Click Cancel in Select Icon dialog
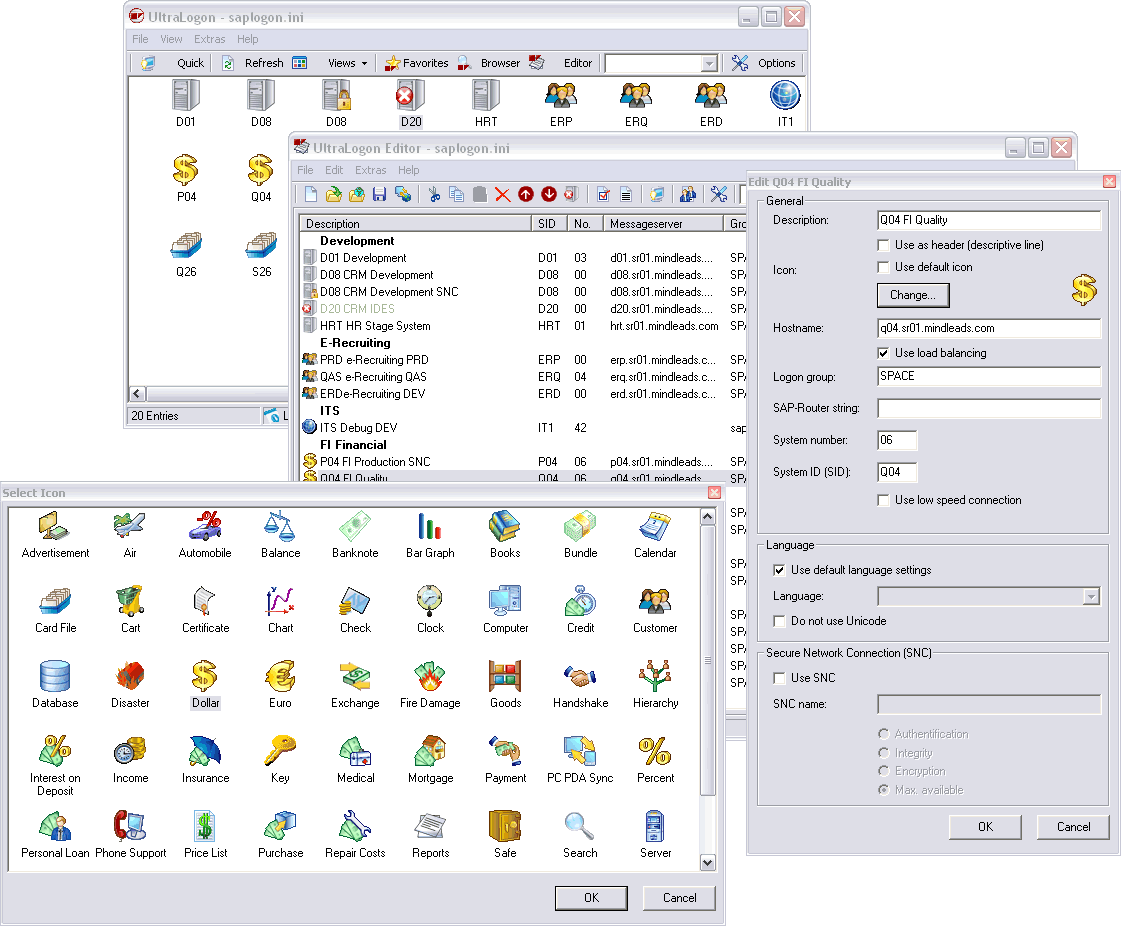Screen dimensions: 1121x927 (679, 898)
